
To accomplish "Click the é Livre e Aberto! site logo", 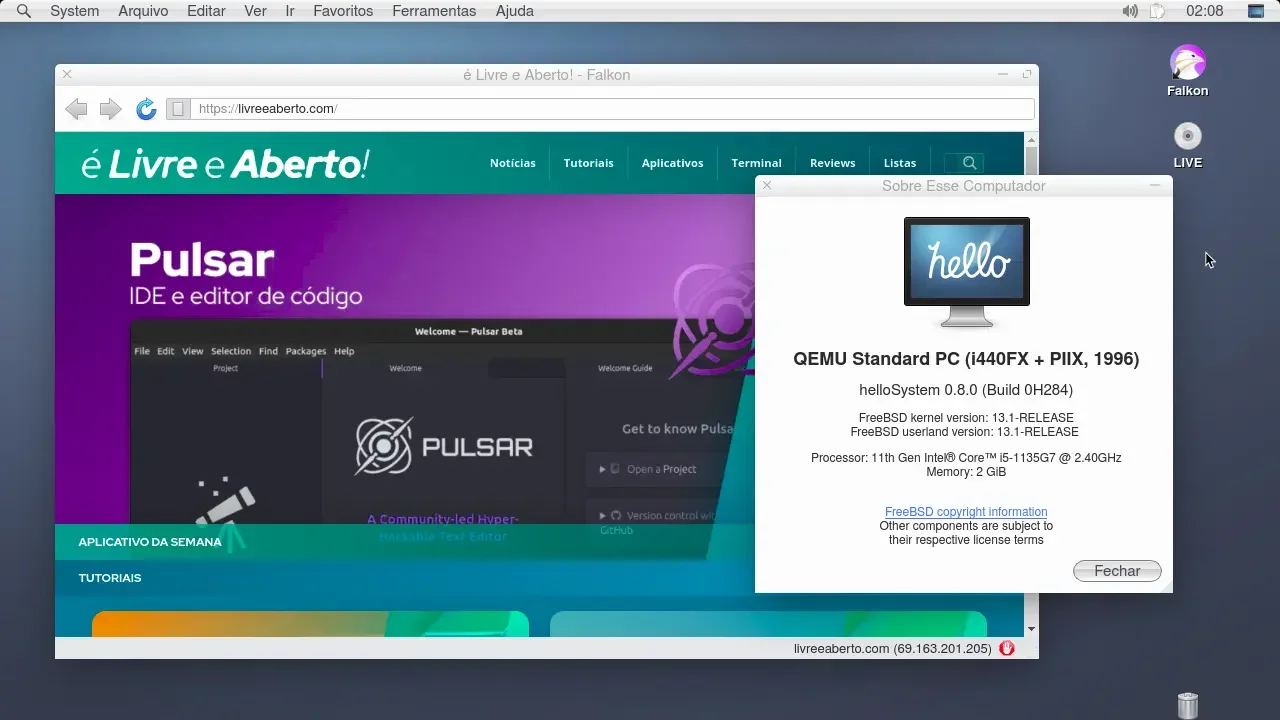I will 226,164.
